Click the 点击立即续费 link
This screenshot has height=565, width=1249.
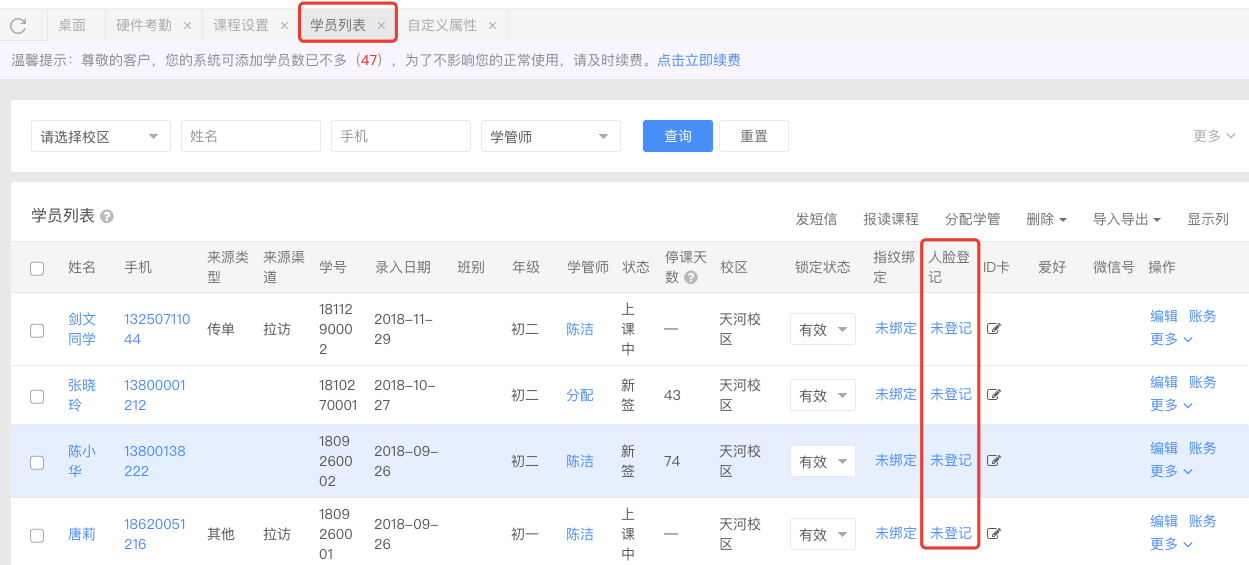pos(699,60)
